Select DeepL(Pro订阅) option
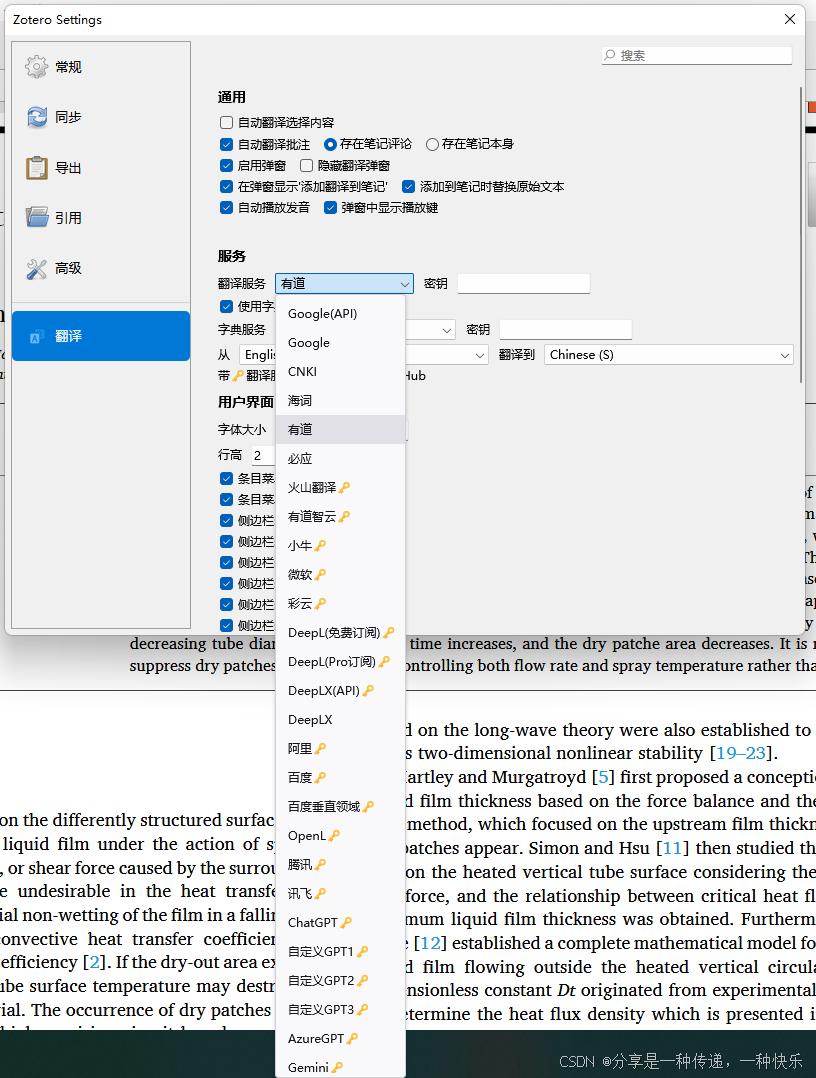This screenshot has height=1078, width=816. point(340,661)
